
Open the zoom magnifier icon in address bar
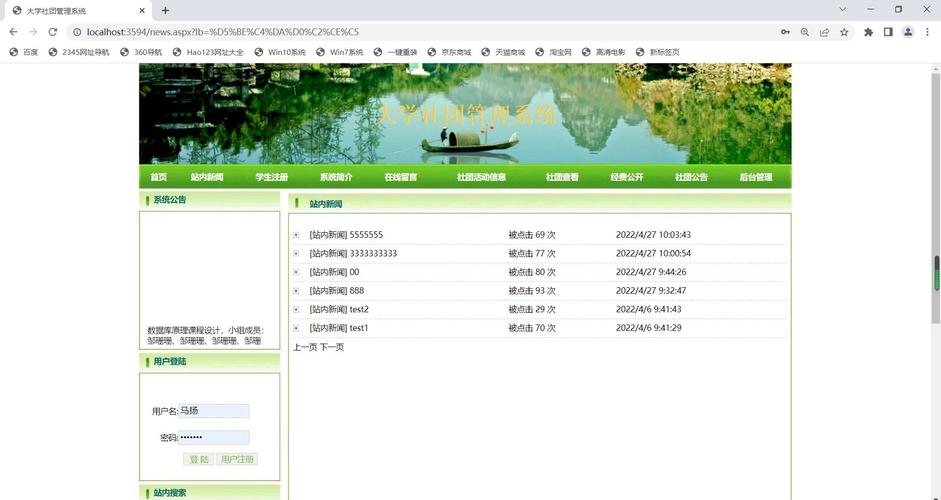805,32
